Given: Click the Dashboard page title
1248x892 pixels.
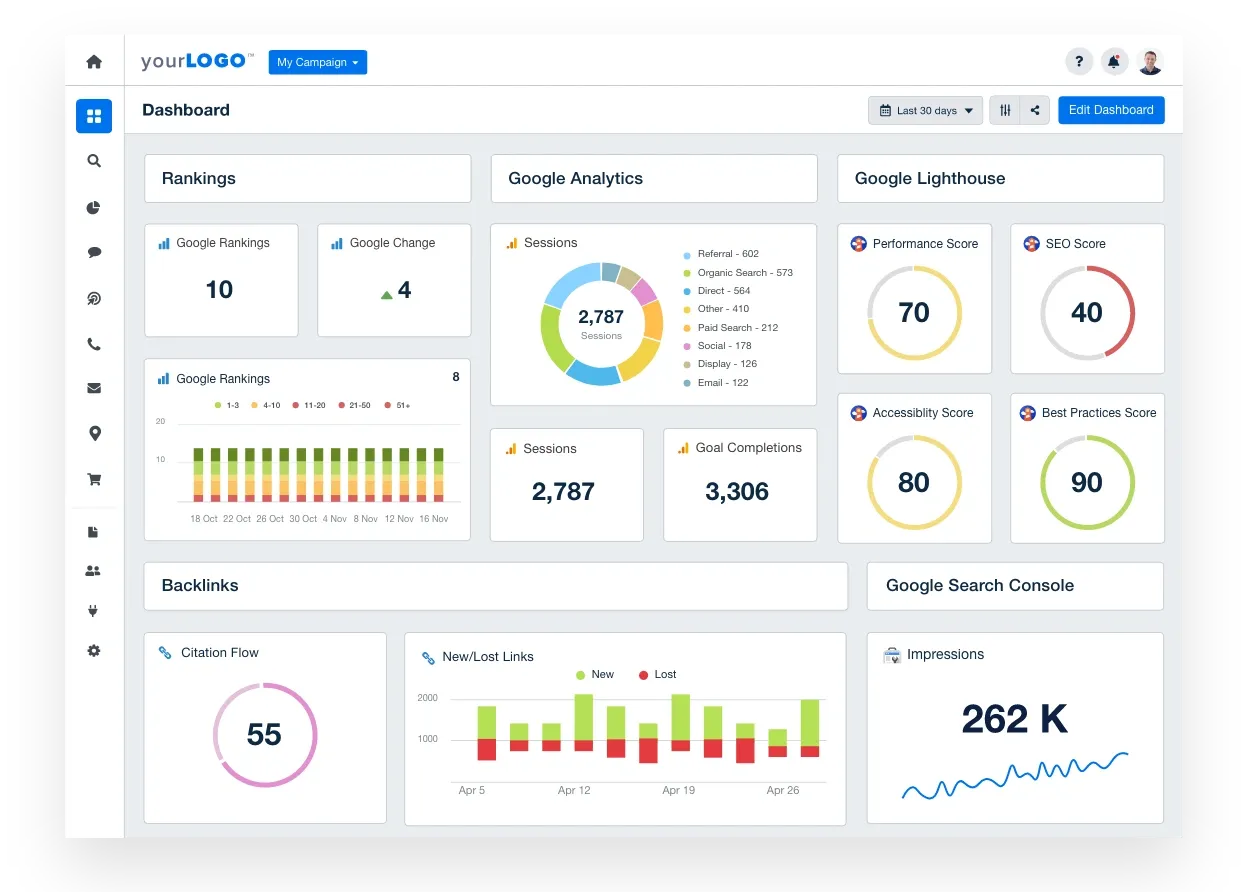Looking at the screenshot, I should (186, 110).
